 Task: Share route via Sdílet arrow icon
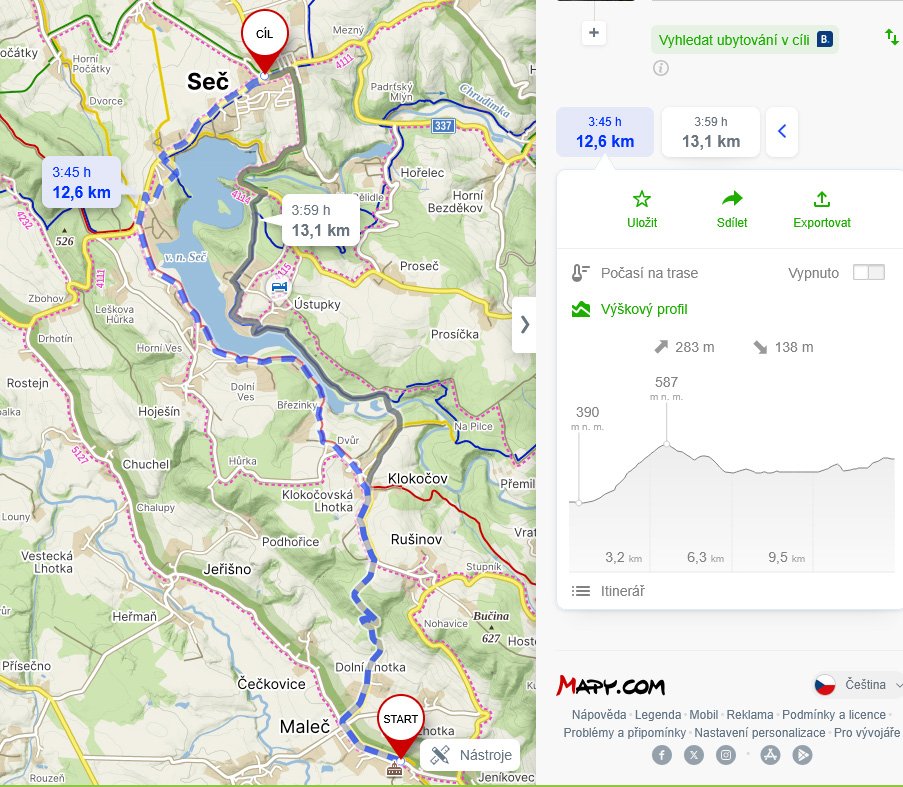(732, 210)
